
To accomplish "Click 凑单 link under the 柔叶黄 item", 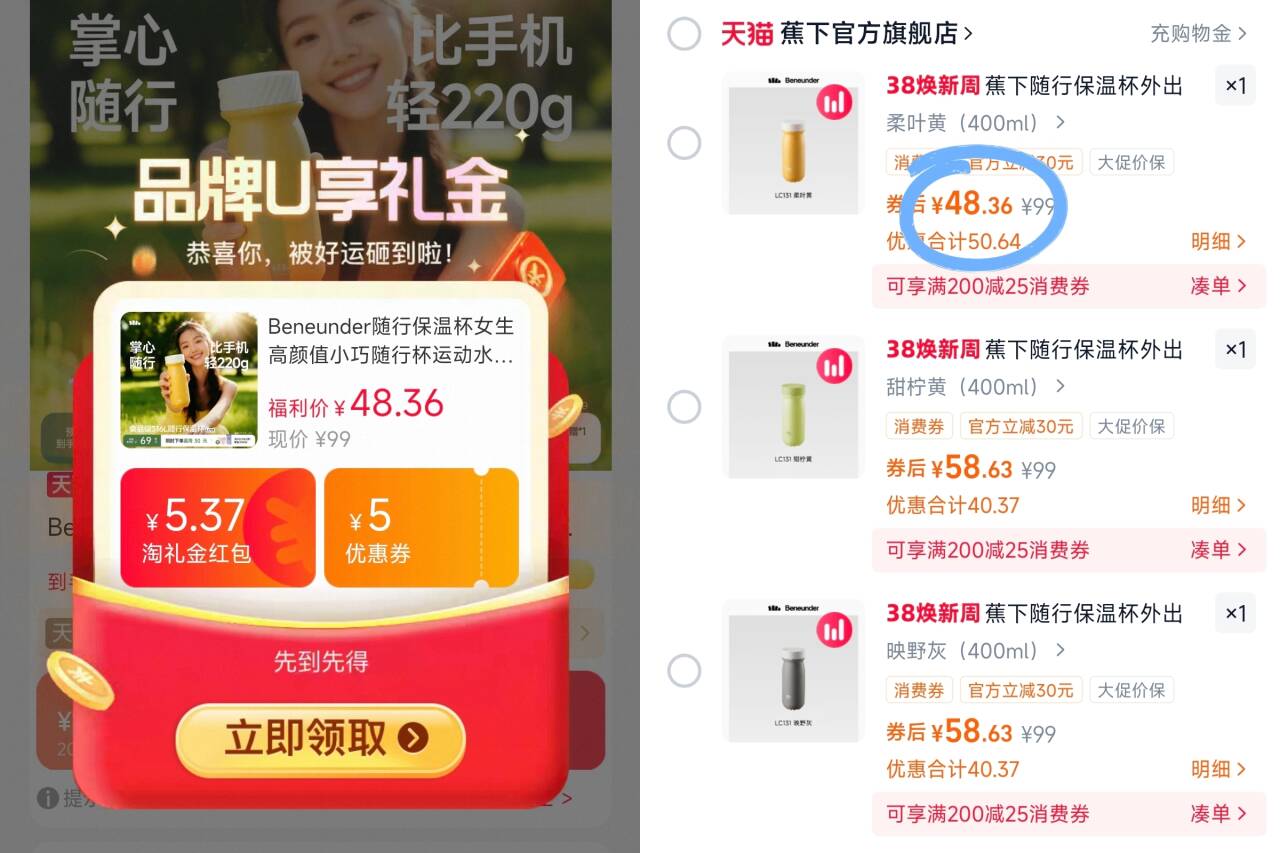I will pyautogui.click(x=1219, y=286).
